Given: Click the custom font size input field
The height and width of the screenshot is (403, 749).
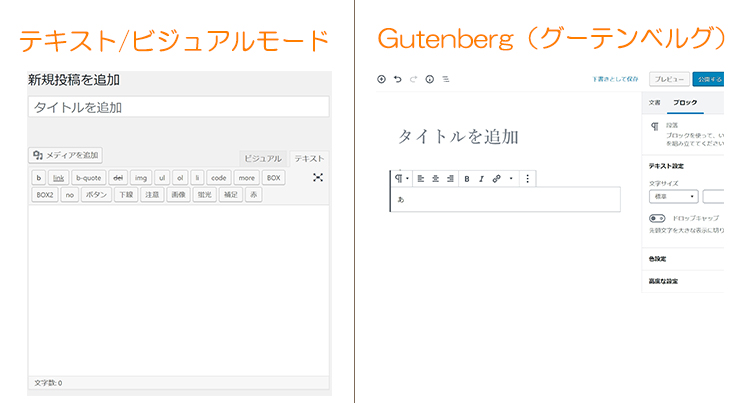Looking at the screenshot, I should coord(713,196).
